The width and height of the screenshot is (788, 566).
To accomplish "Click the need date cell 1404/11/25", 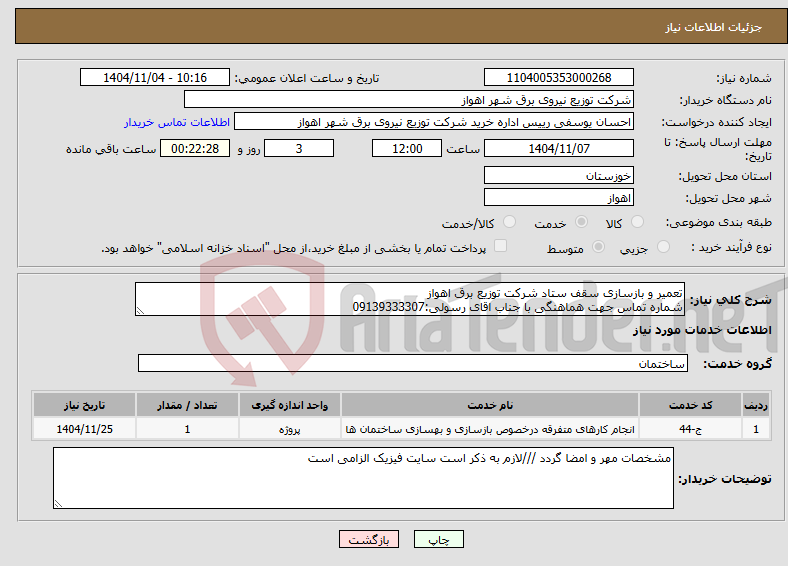I will click(x=84, y=429).
